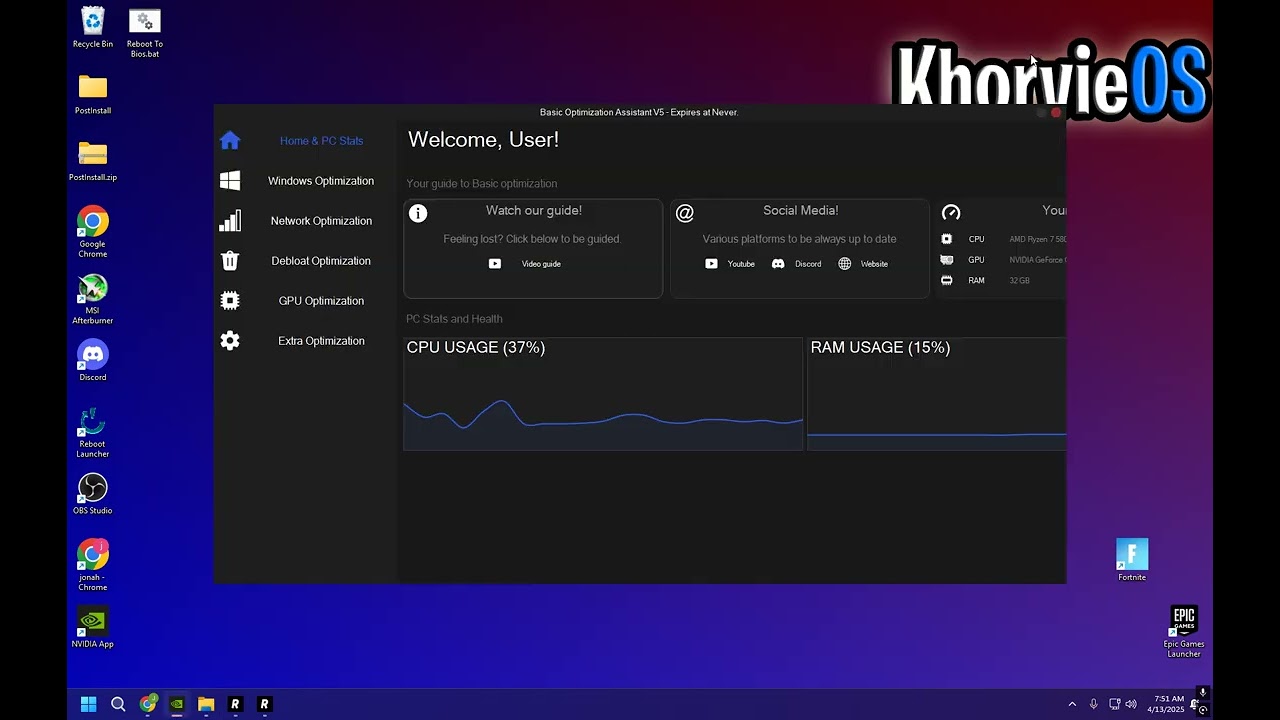Image resolution: width=1280 pixels, height=720 pixels.
Task: Click NVIDIA app icon in taskbar
Action: pyautogui.click(x=177, y=704)
